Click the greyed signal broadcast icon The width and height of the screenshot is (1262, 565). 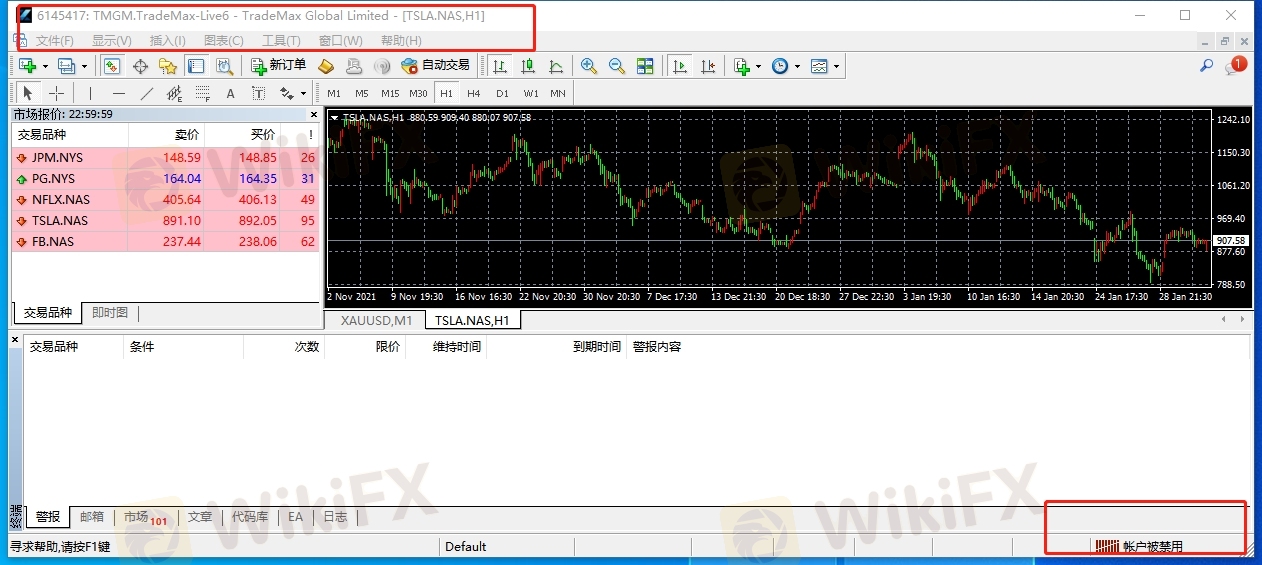382,66
